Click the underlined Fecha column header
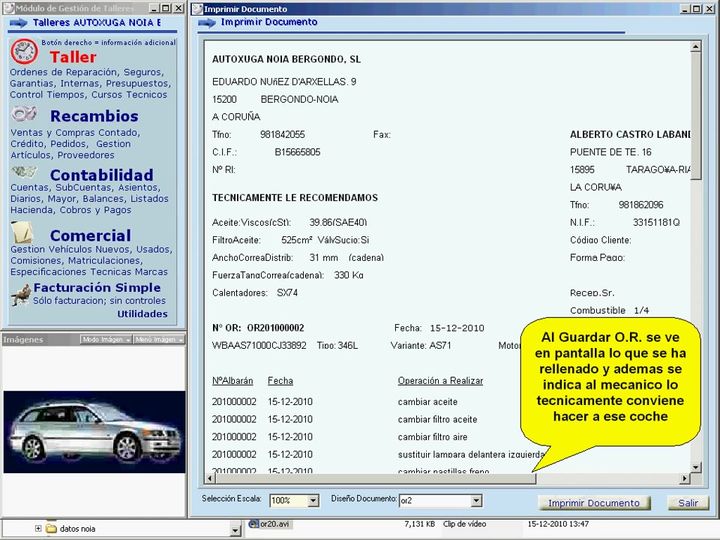This screenshot has width=720, height=540. [x=281, y=381]
